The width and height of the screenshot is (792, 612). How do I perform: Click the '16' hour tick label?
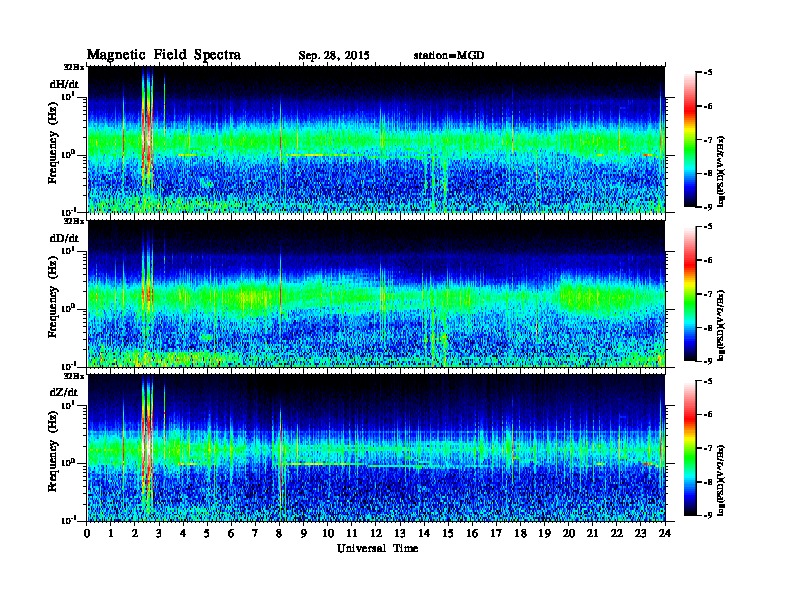point(472,533)
